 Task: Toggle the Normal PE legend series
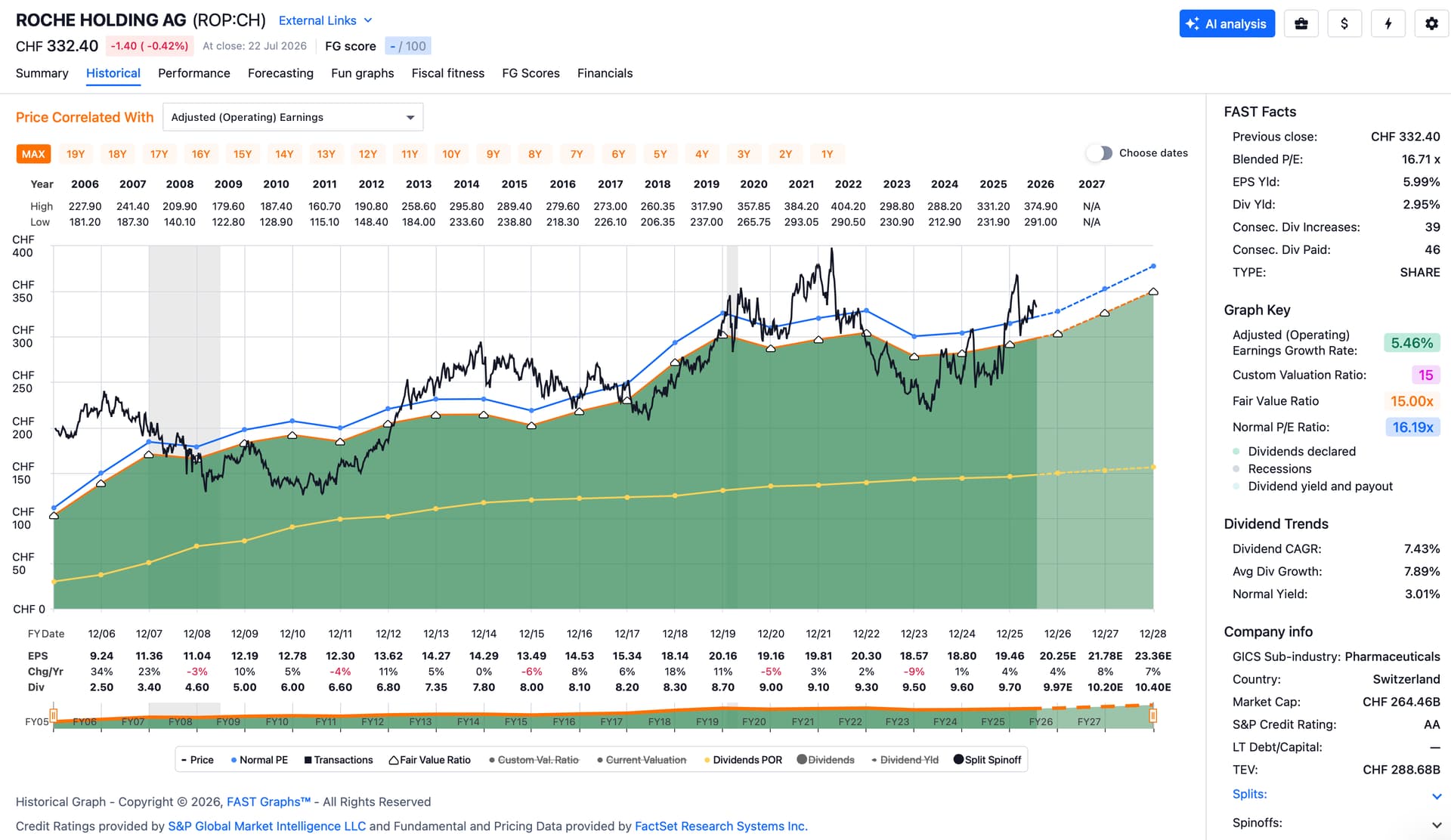point(259,760)
